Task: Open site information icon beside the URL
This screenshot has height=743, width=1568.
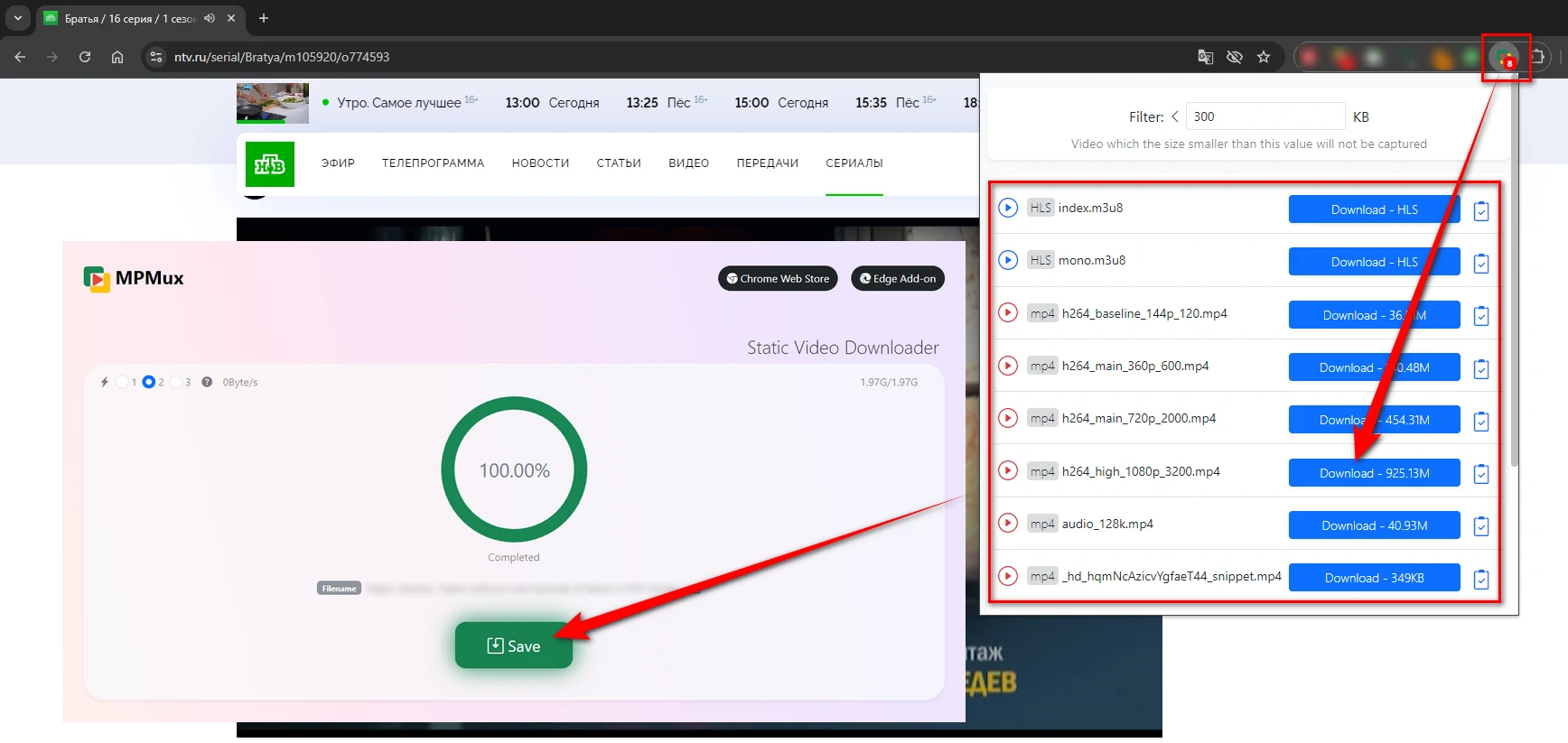Action: 156,57
